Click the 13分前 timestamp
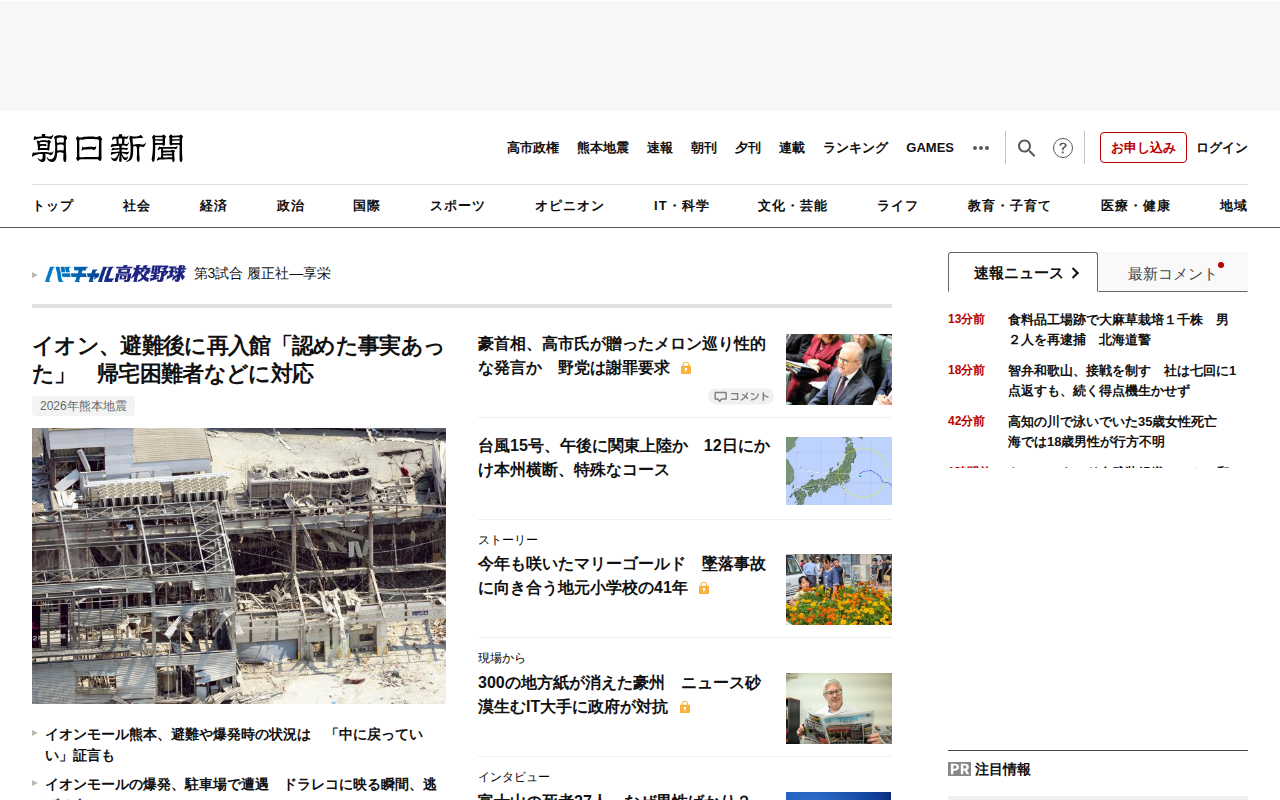 click(966, 320)
